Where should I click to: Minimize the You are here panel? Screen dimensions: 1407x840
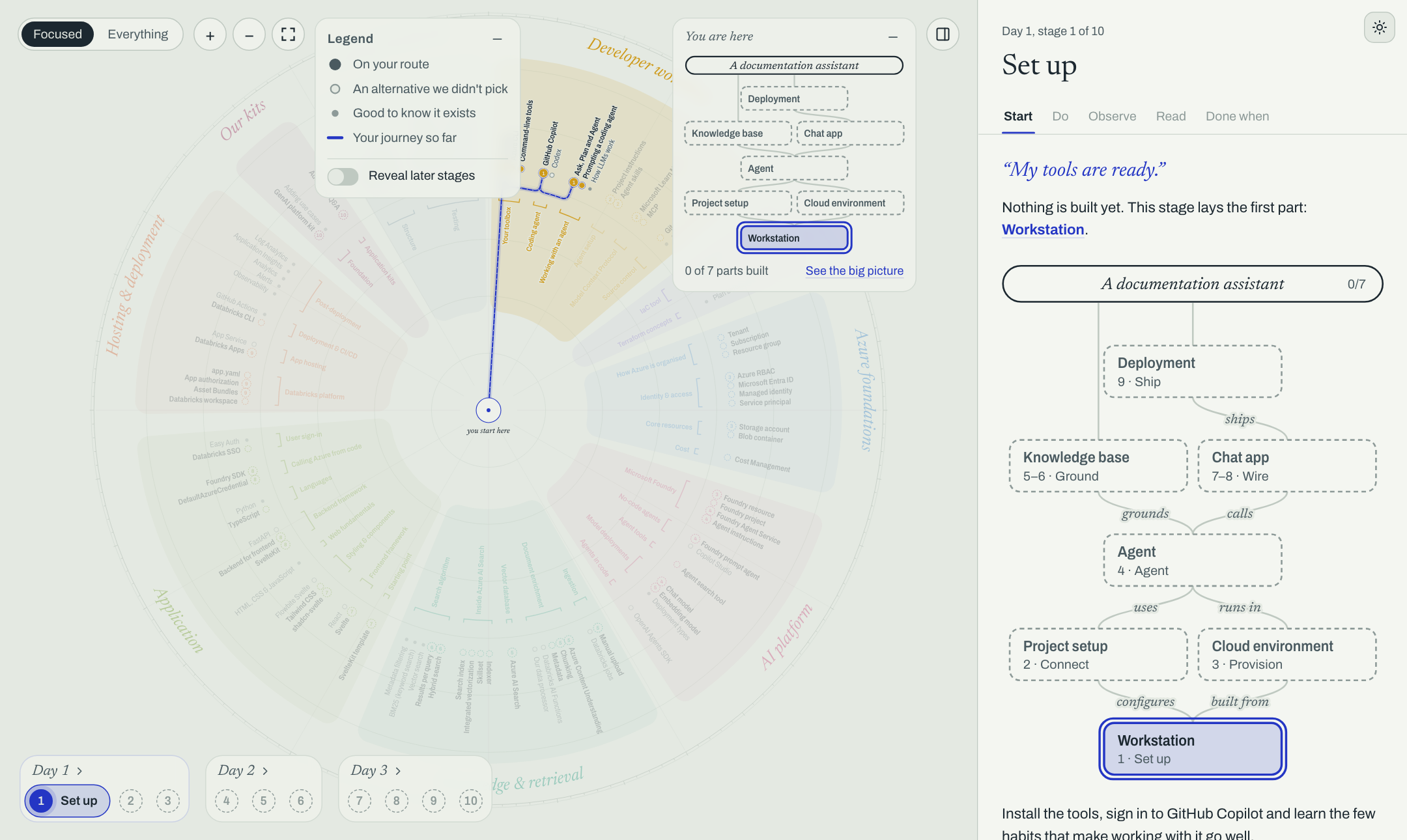click(893, 37)
